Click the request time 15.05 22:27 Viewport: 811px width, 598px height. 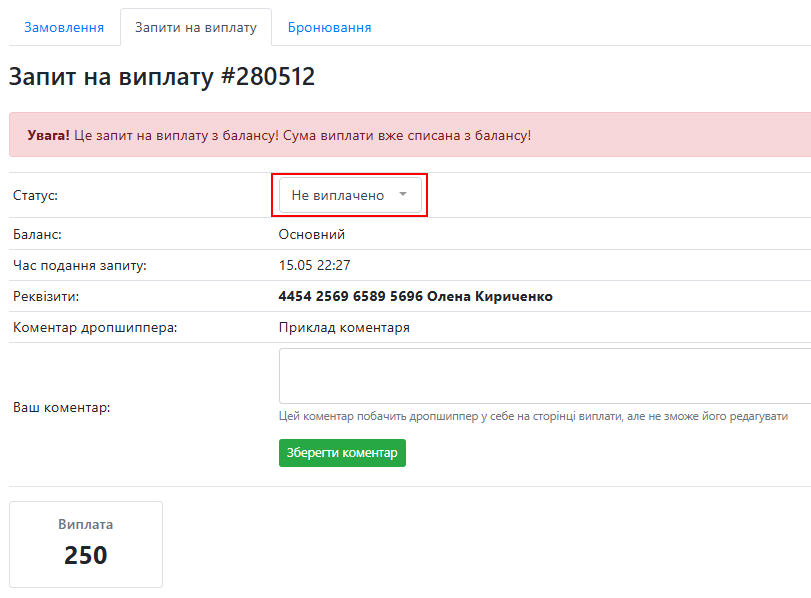pyautogui.click(x=314, y=265)
